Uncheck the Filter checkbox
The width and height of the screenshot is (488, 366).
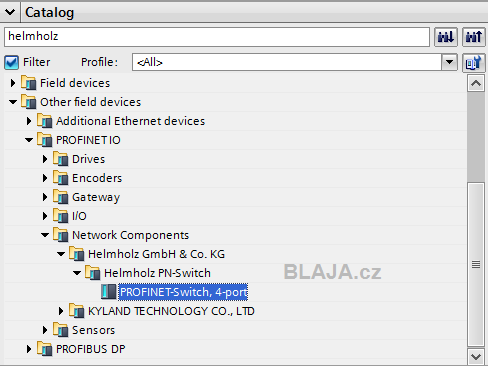pyautogui.click(x=12, y=62)
